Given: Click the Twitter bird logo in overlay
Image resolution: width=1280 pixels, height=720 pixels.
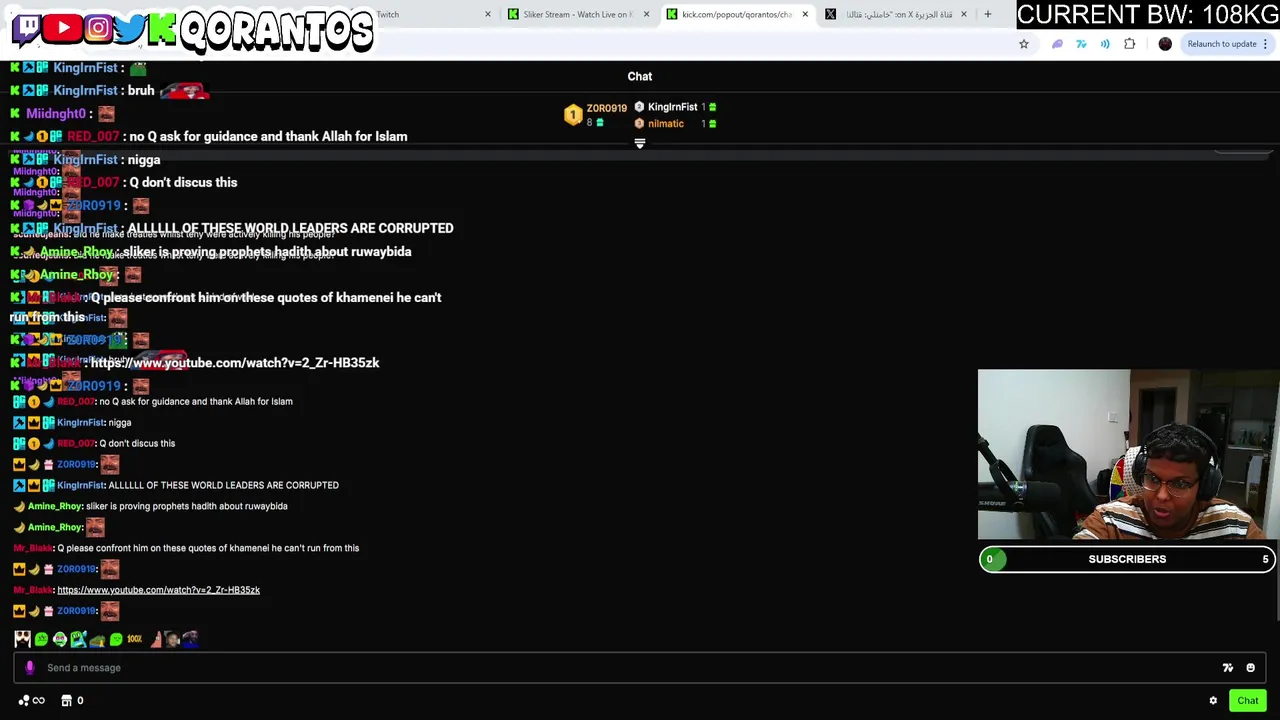Looking at the screenshot, I should click(130, 28).
